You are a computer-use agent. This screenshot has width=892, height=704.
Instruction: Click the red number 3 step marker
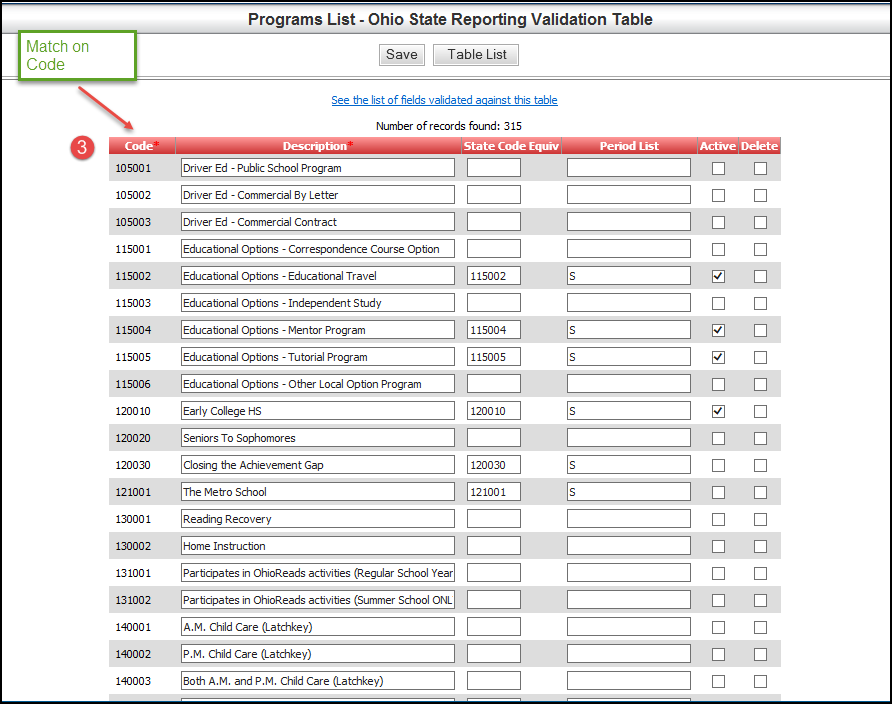point(84,147)
